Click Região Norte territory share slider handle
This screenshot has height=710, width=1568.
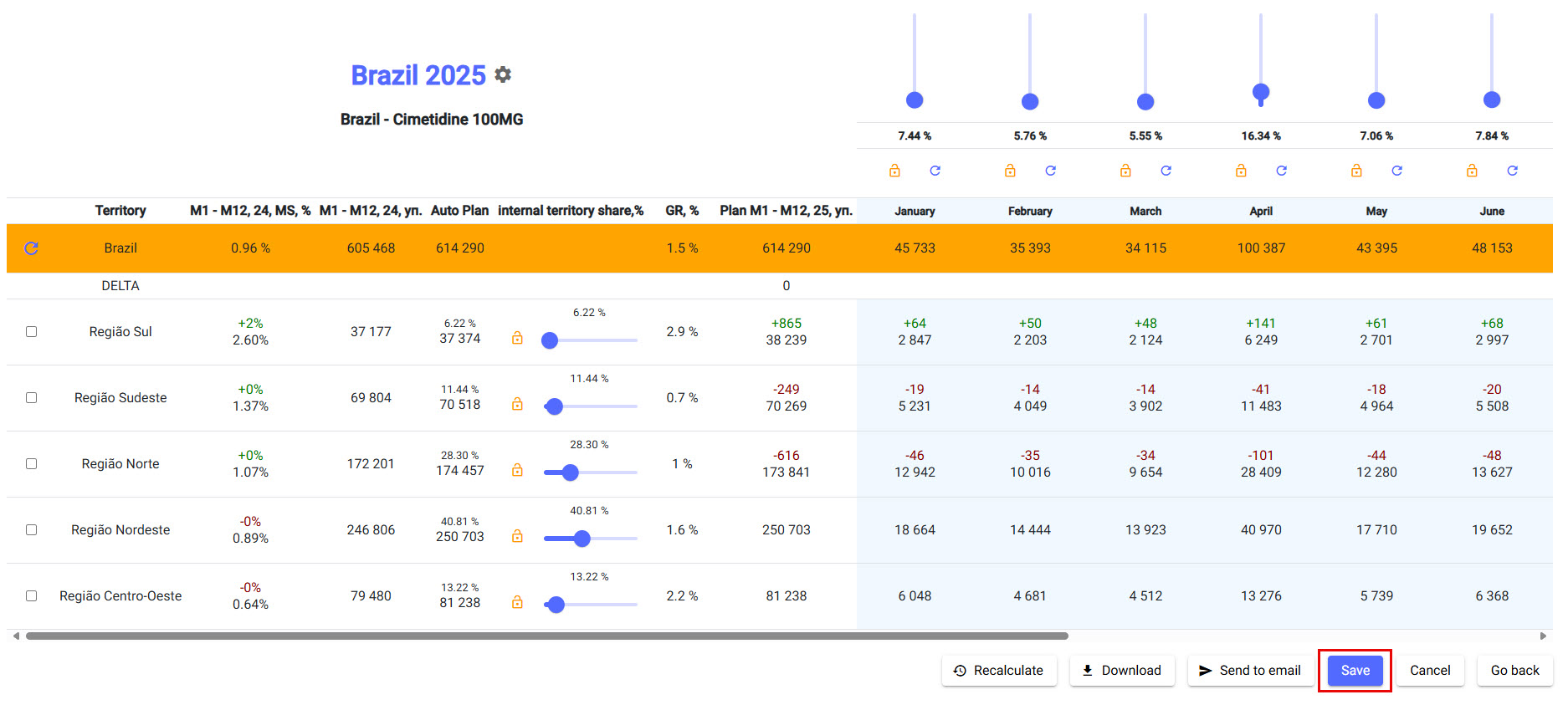(x=571, y=472)
